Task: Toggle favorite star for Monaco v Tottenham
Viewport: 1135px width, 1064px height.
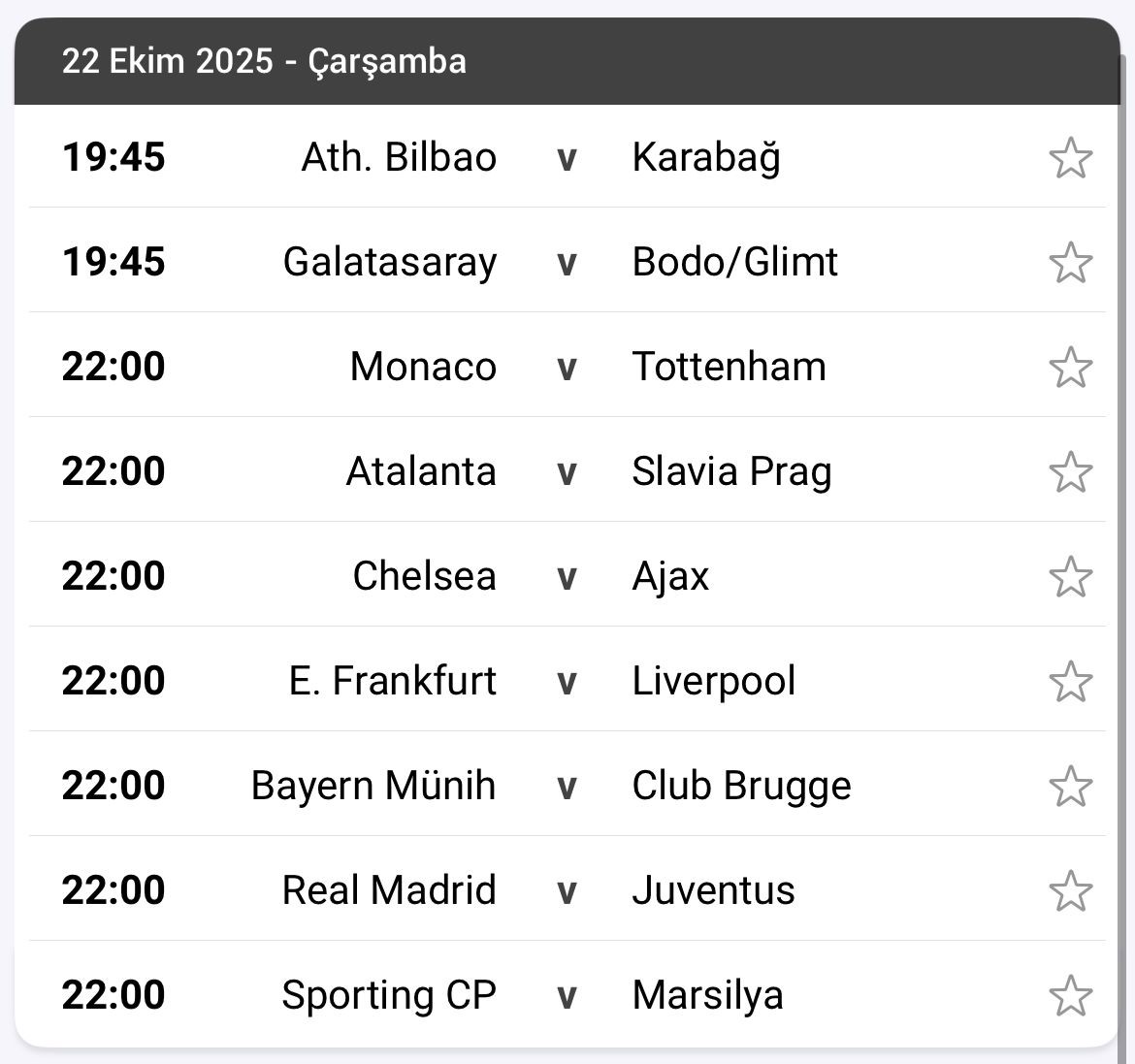Action: [x=1070, y=368]
